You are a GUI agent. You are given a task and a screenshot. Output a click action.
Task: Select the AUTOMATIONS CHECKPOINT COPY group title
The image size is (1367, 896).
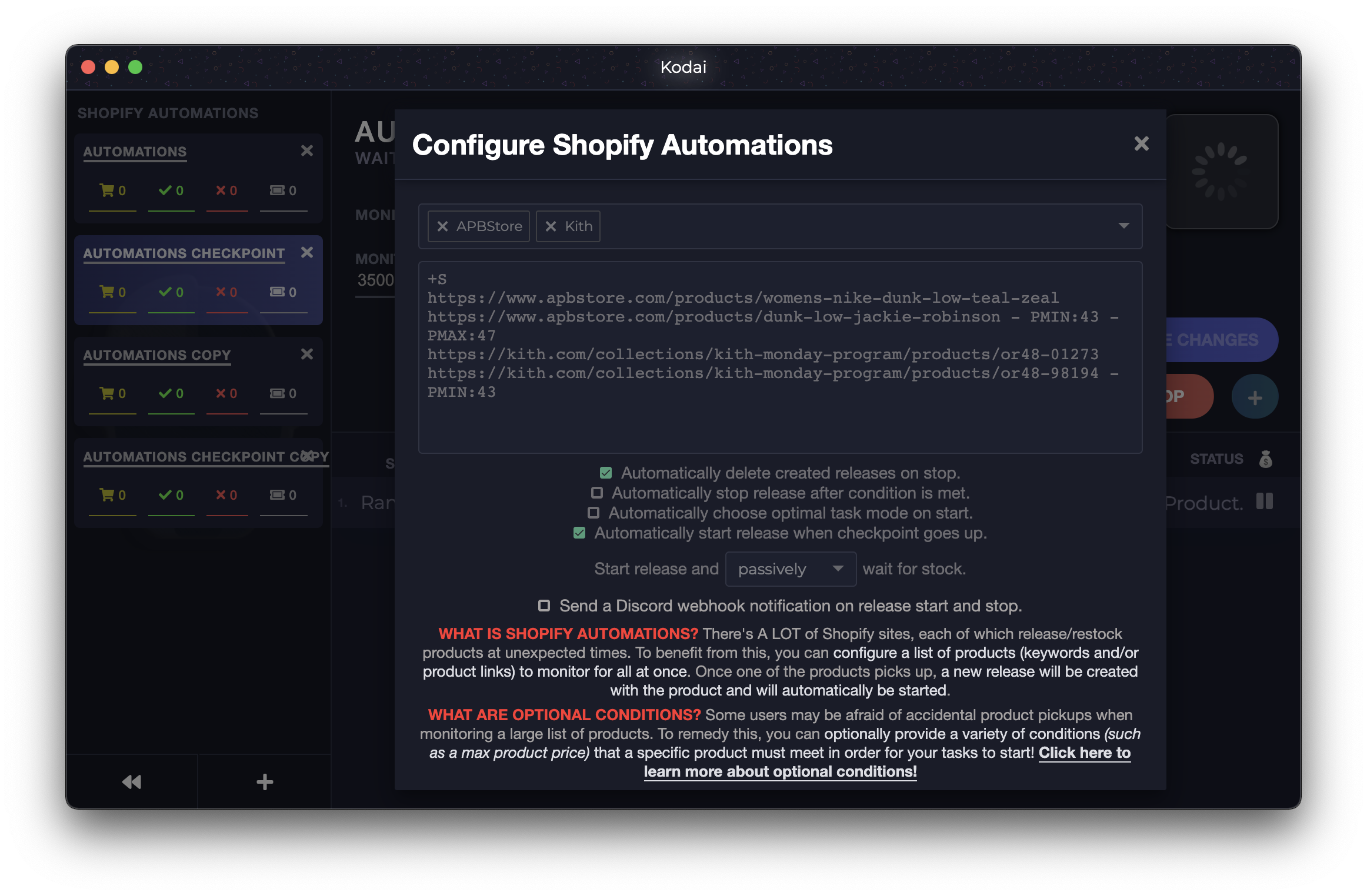click(x=206, y=457)
